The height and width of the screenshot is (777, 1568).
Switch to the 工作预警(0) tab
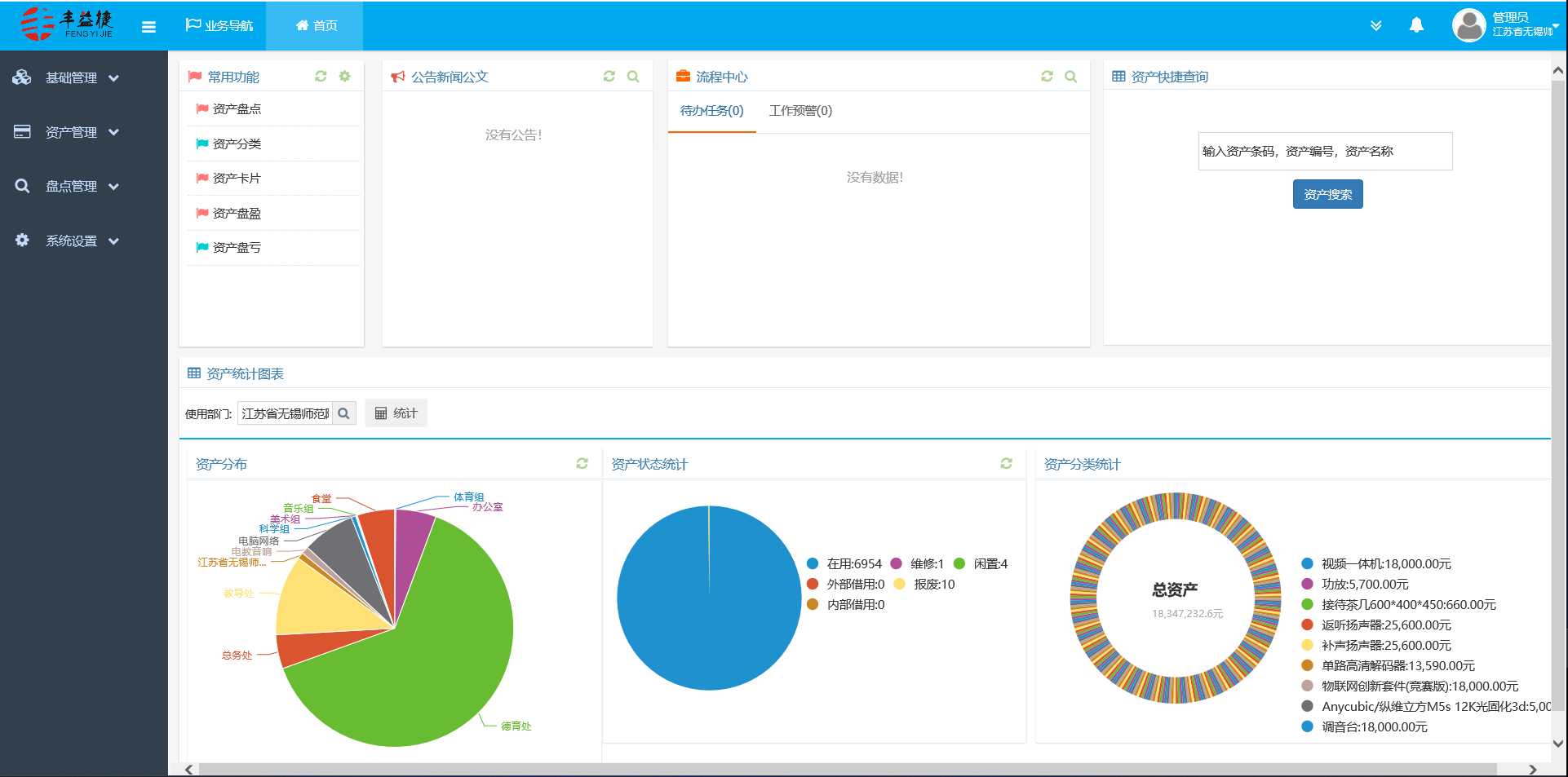click(800, 111)
